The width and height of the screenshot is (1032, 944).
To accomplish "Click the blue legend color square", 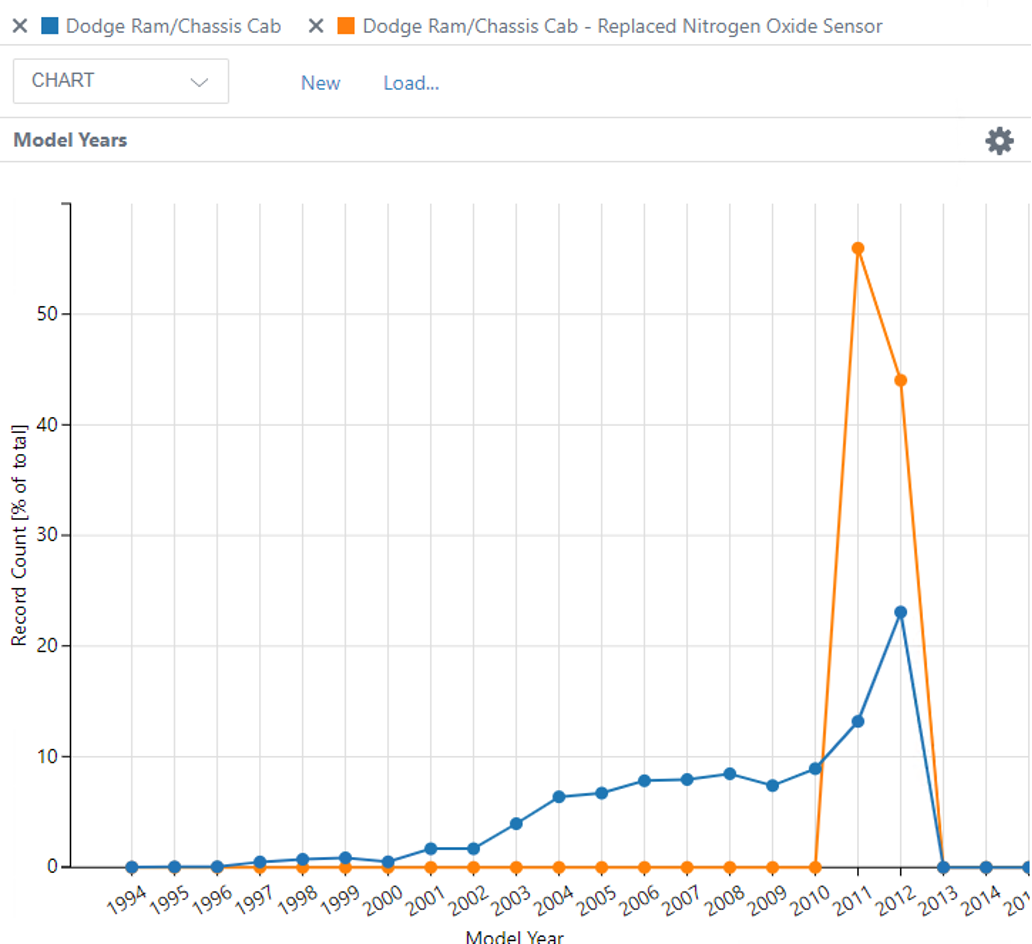I will [x=49, y=26].
